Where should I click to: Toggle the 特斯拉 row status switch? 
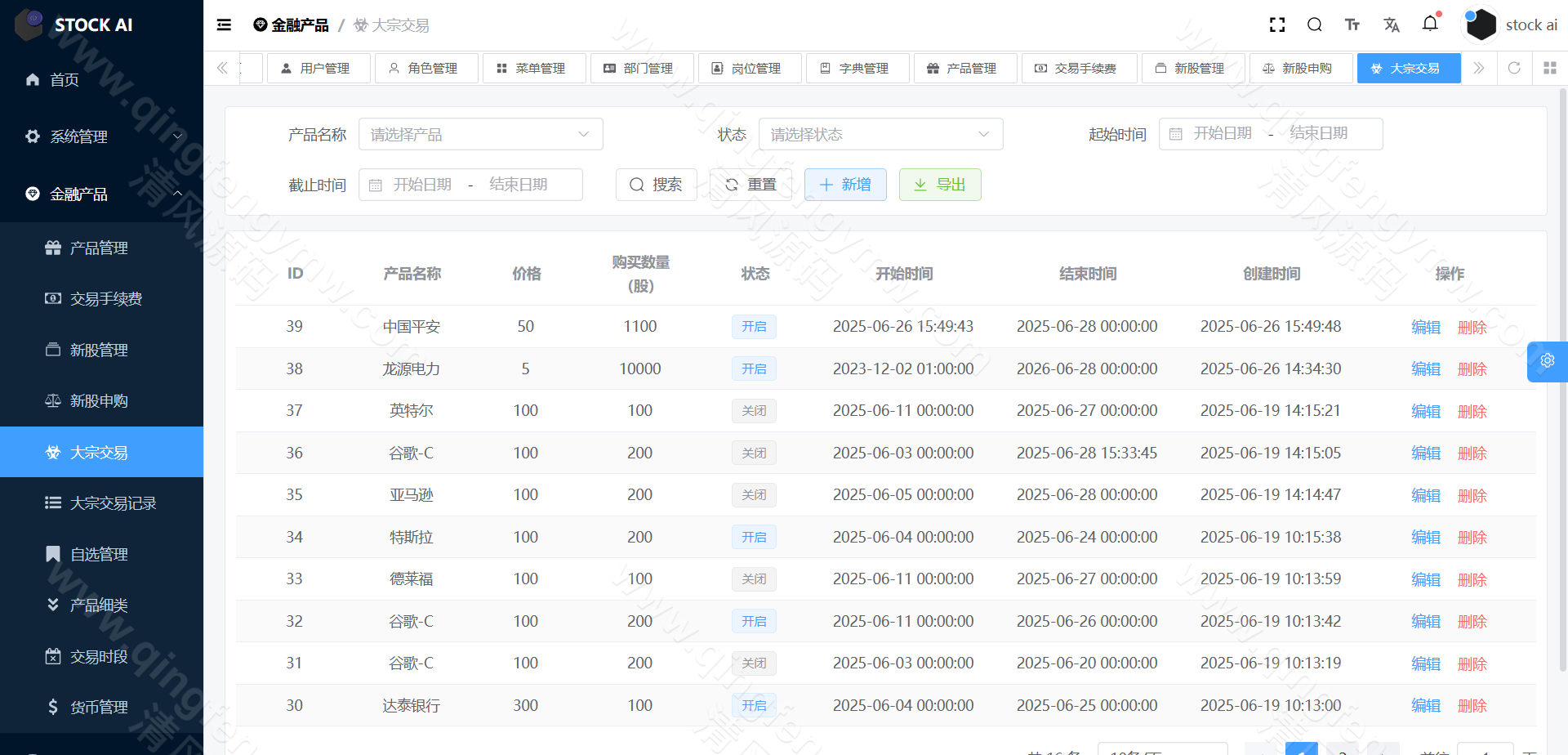point(754,537)
